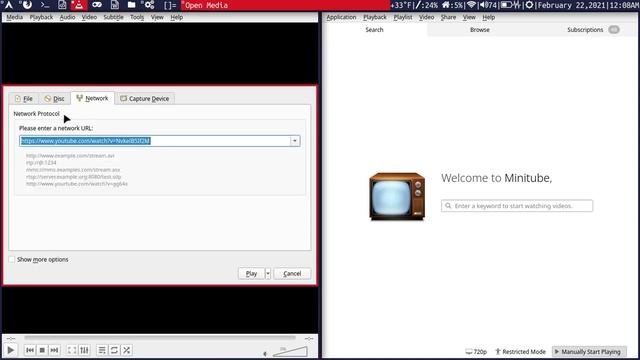
Task: Open Minitube Subscriptions tab
Action: point(585,30)
